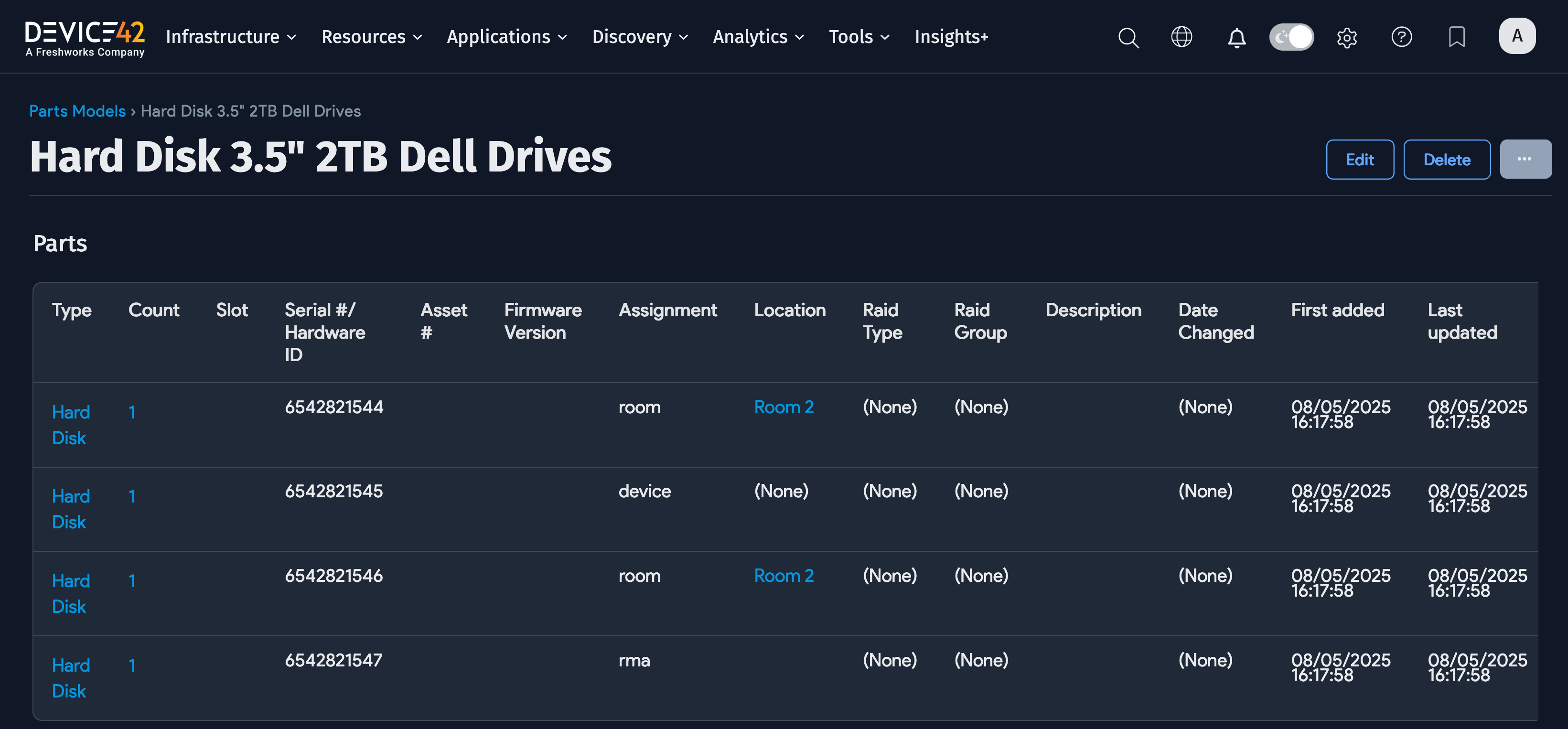Open the more actions ellipsis button
This screenshot has height=729, width=1568.
pyautogui.click(x=1525, y=160)
